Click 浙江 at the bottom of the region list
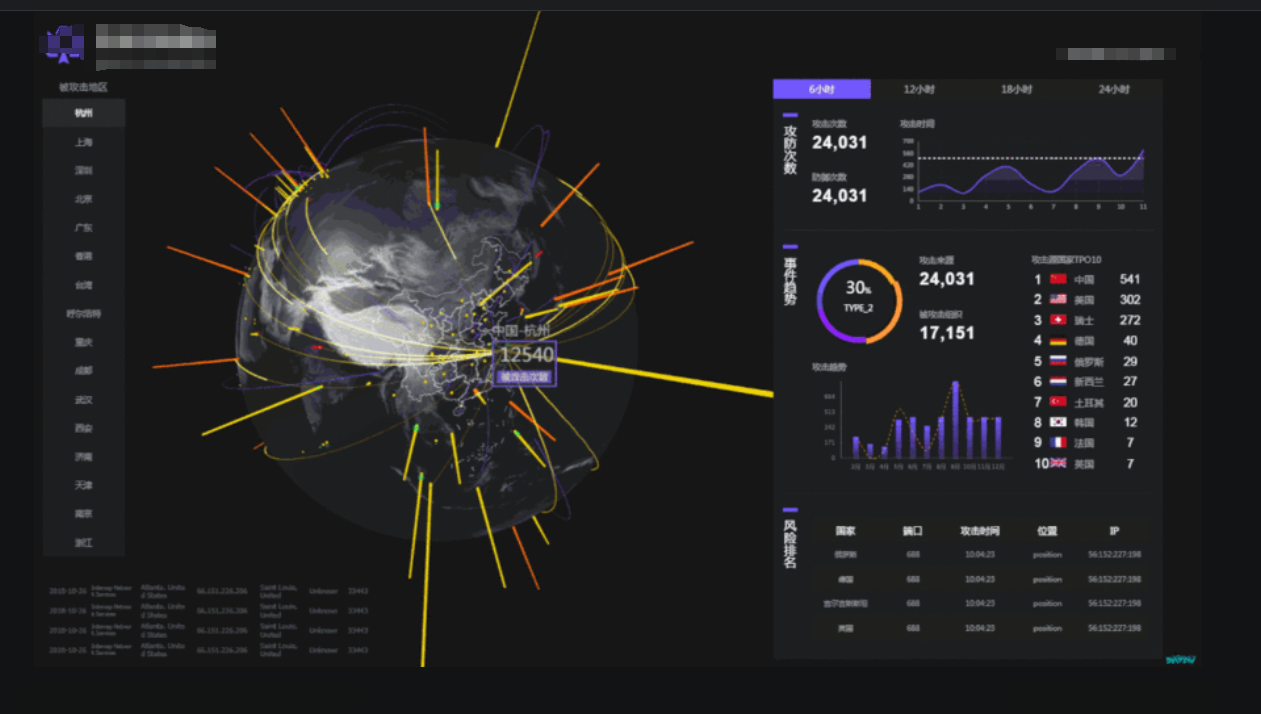Screen dimensions: 1261x714 (83, 542)
